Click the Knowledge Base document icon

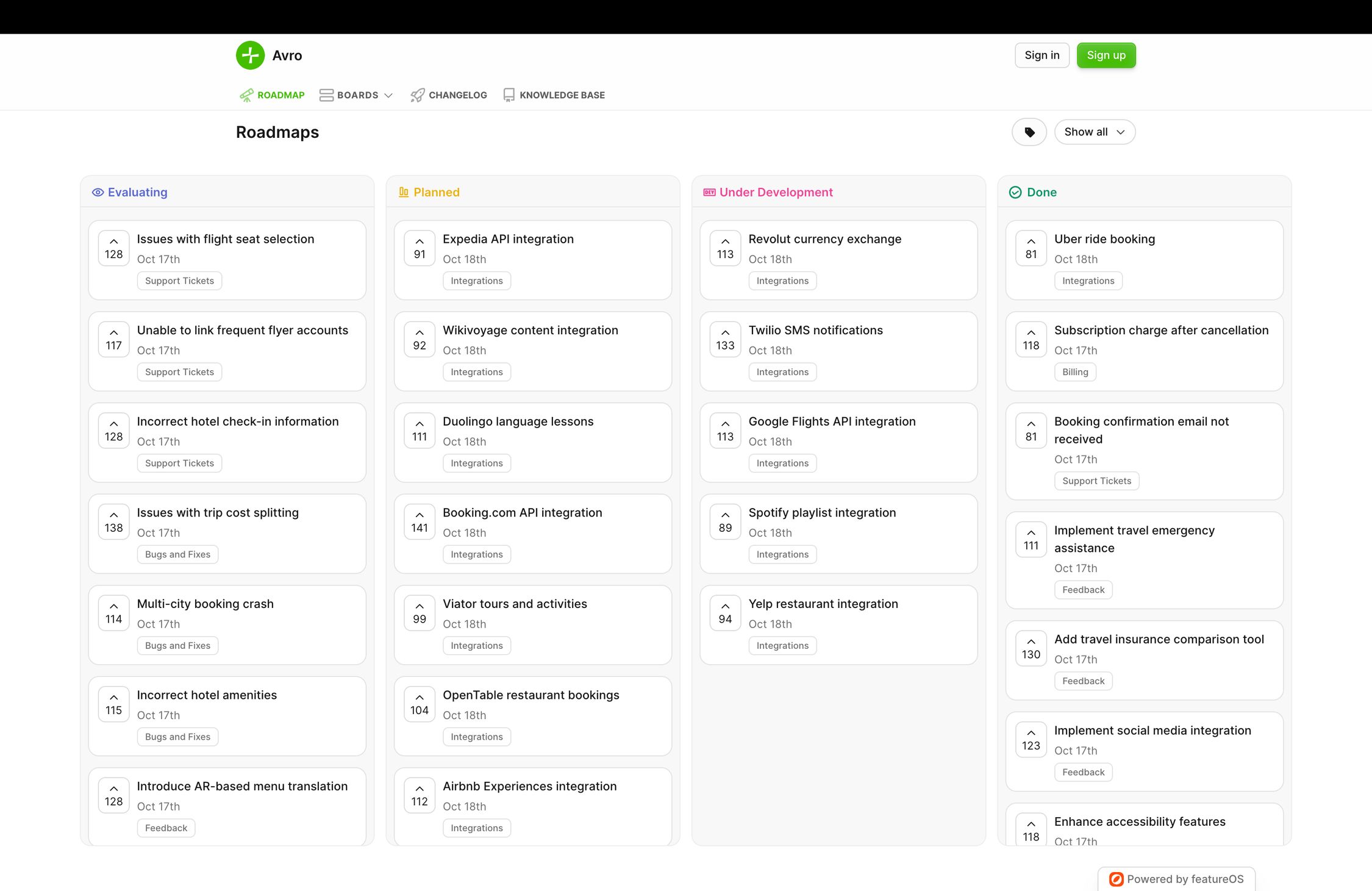tap(508, 95)
